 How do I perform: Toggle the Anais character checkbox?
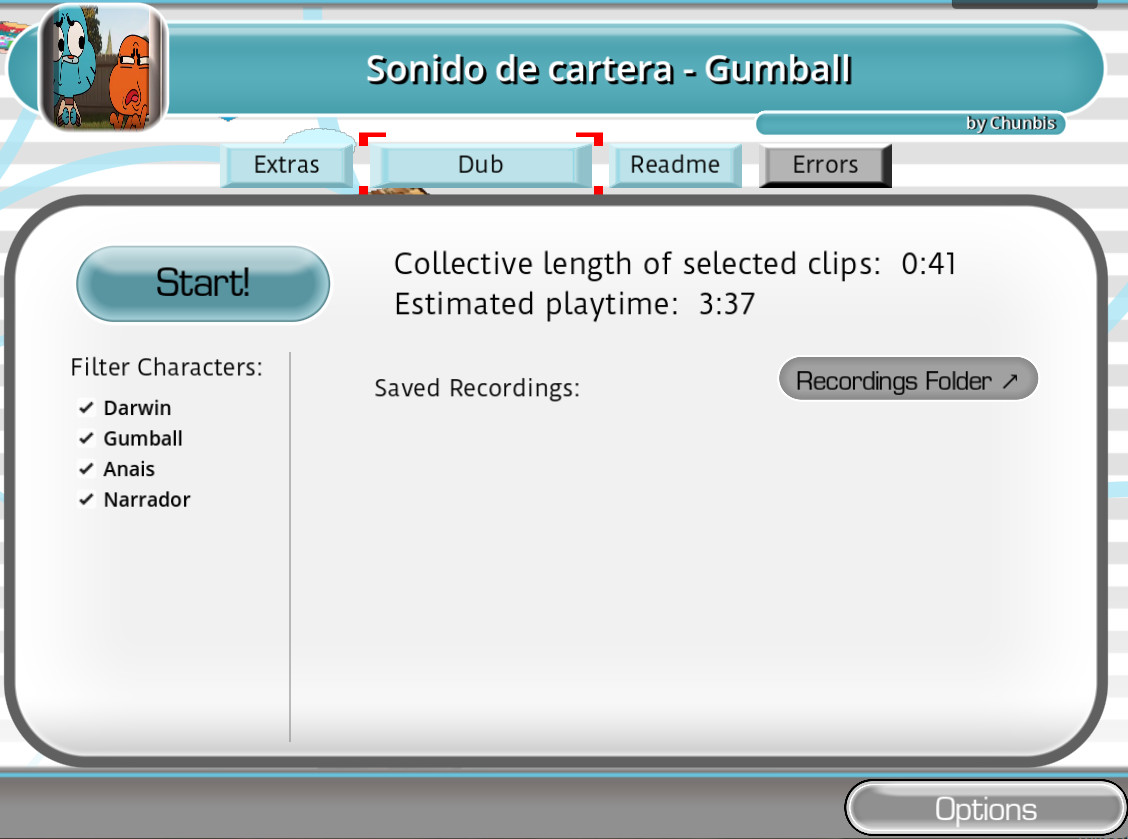click(x=86, y=469)
